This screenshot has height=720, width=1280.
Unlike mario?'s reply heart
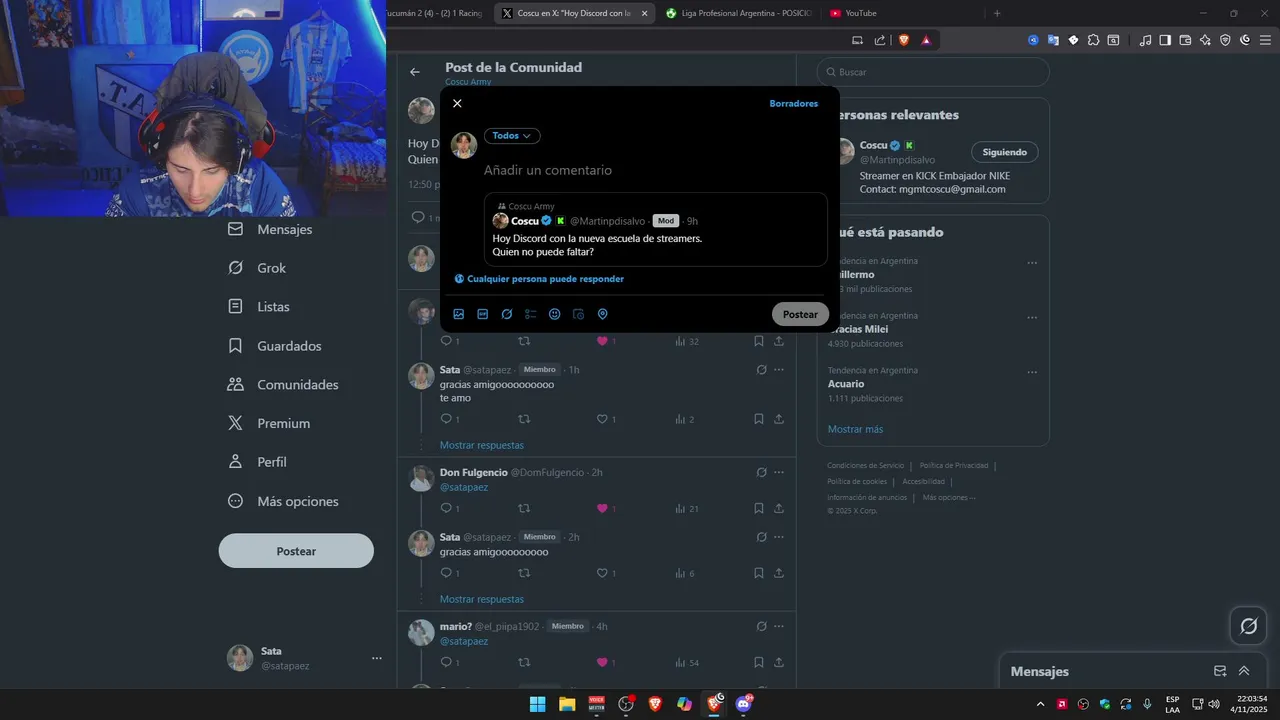tap(602, 662)
